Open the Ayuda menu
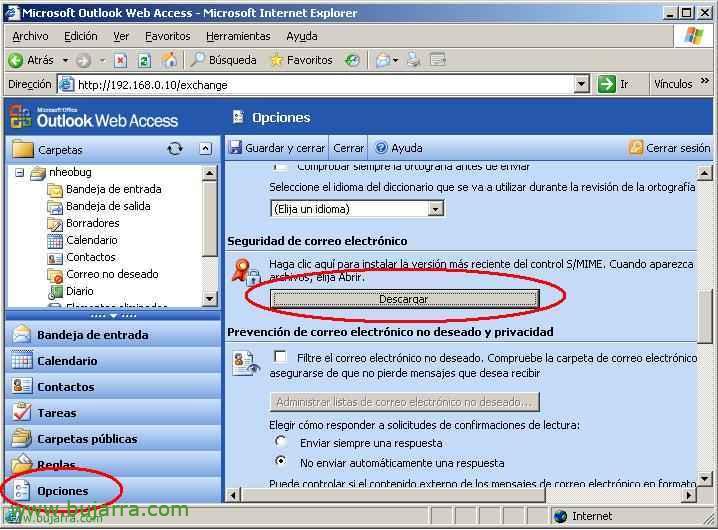Screen dimensions: 718x530 [x=302, y=36]
